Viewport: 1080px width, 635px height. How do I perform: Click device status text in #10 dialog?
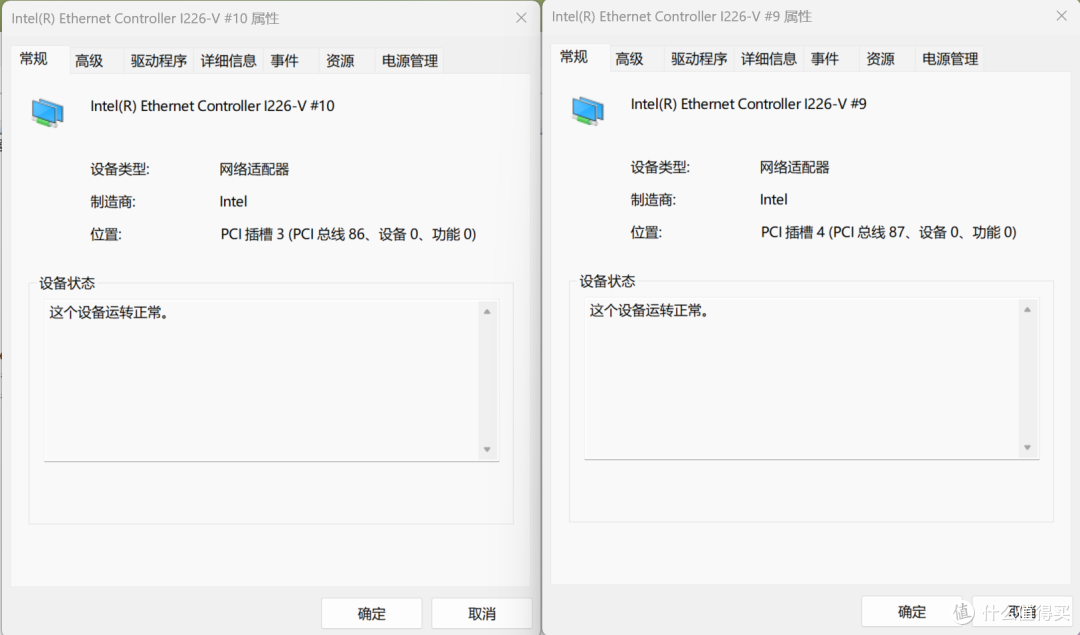109,313
